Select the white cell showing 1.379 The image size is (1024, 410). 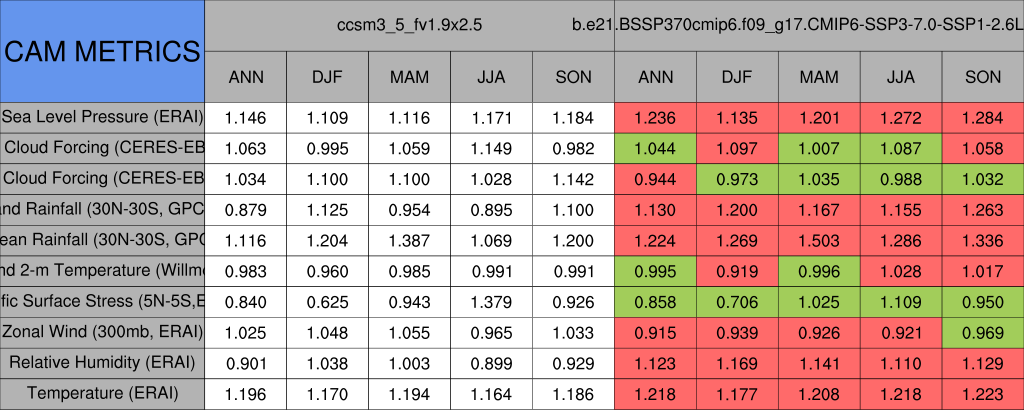(x=491, y=301)
